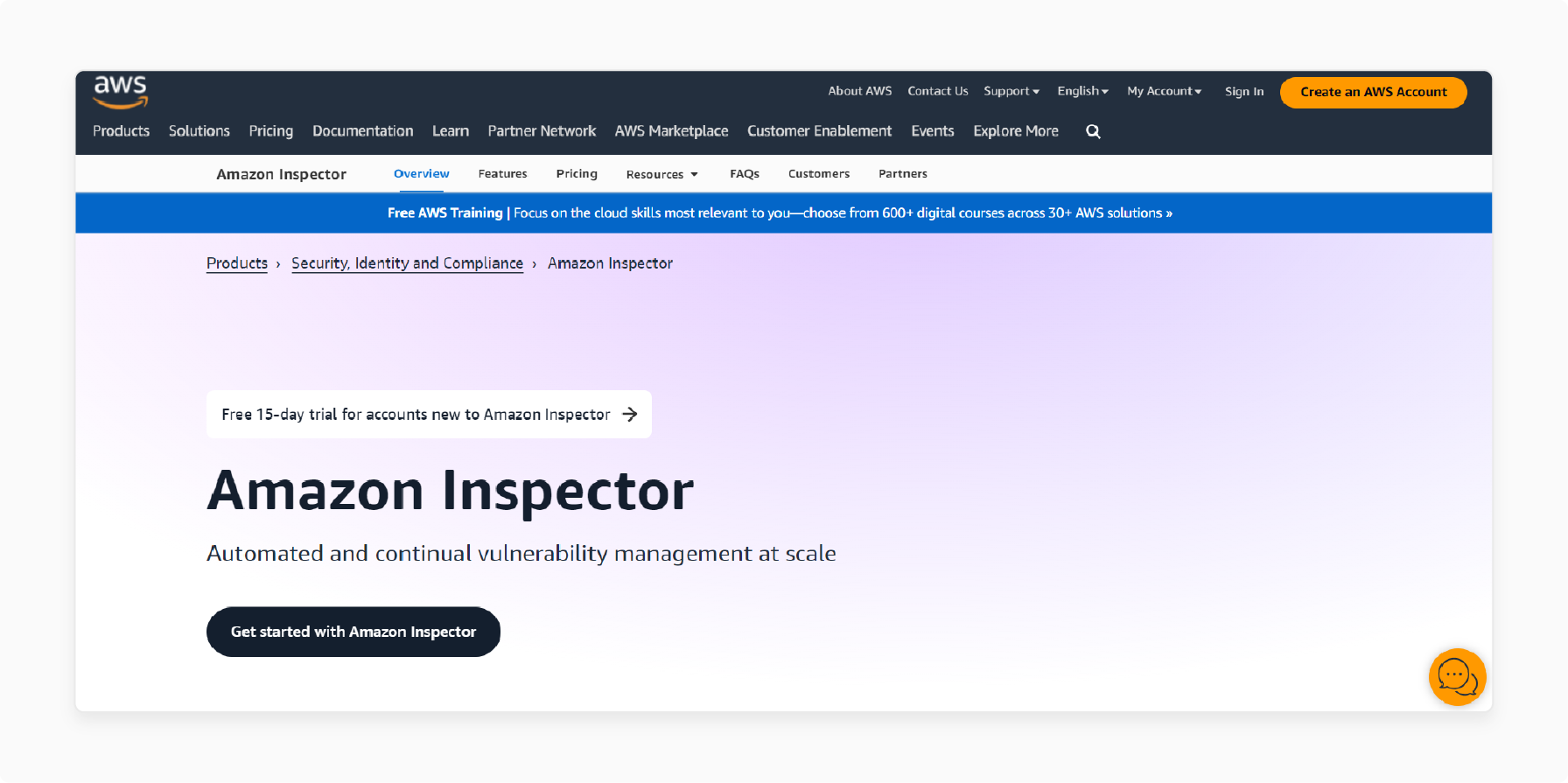Screen dimensions: 1568x783
Task: Go to Pricing in main navigation
Action: coord(271,131)
